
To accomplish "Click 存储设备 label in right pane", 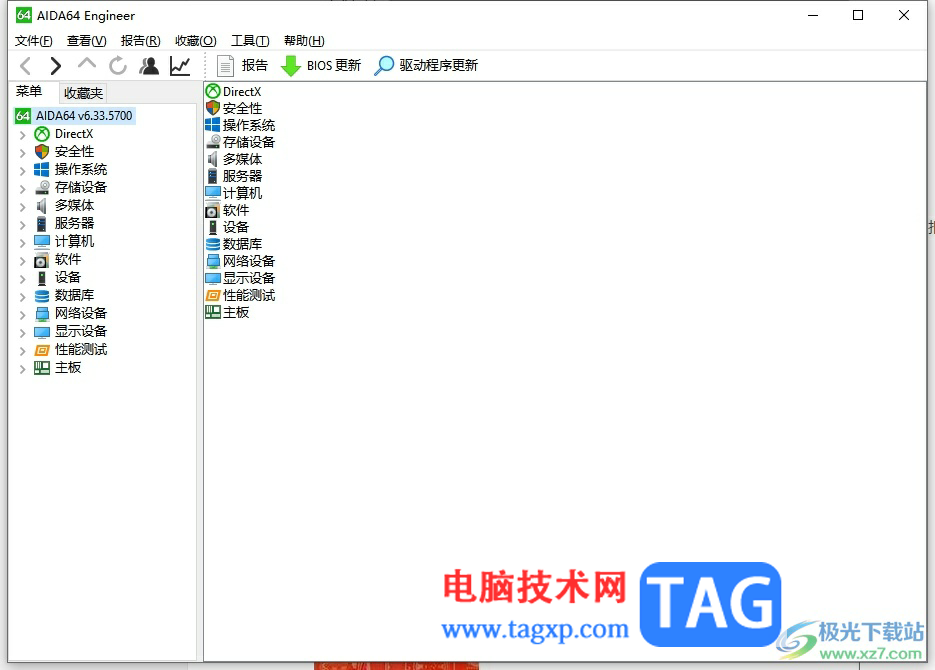I will tap(249, 142).
